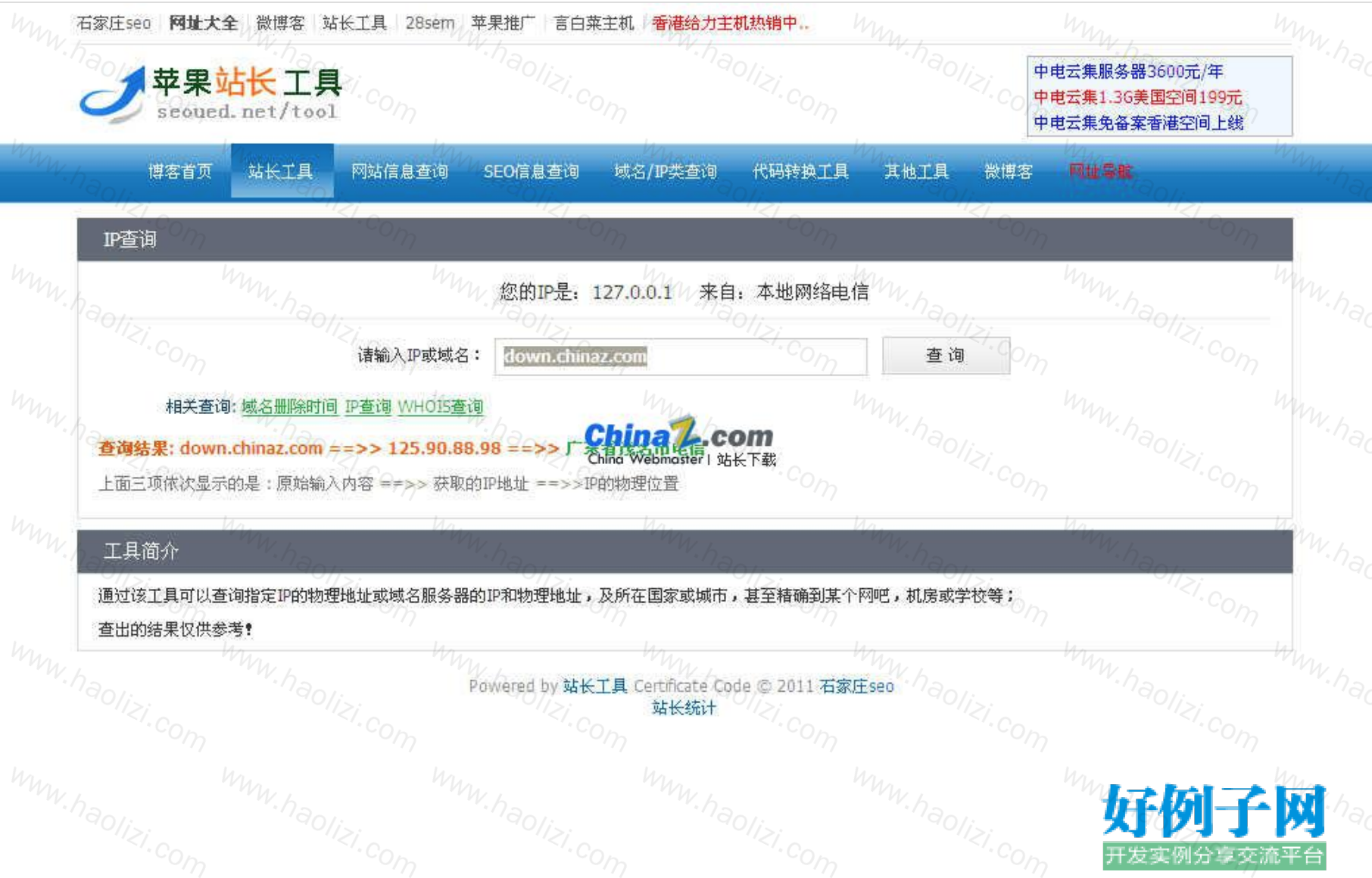Viewport: 1372px width, 878px height.
Task: Open the 言白菜主机 top link
Action: pyautogui.click(x=594, y=23)
